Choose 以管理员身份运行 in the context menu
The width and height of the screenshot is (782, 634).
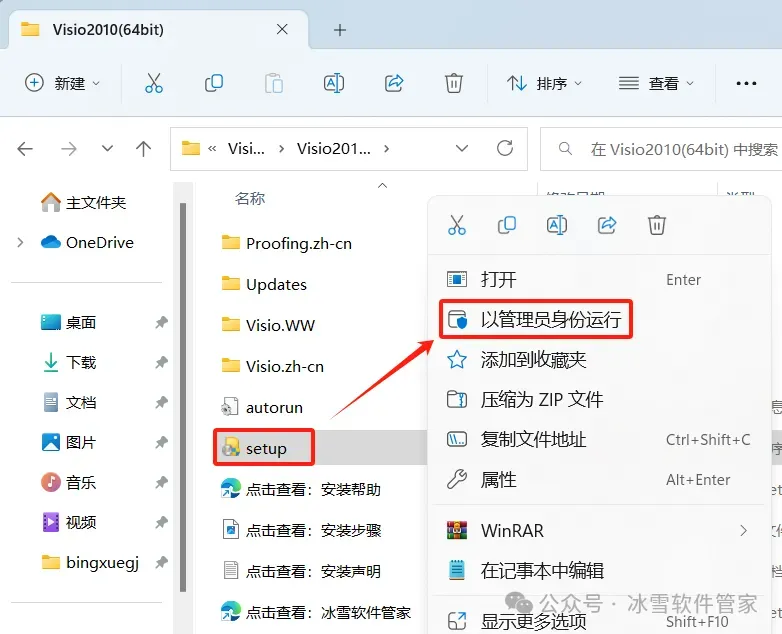pos(536,319)
